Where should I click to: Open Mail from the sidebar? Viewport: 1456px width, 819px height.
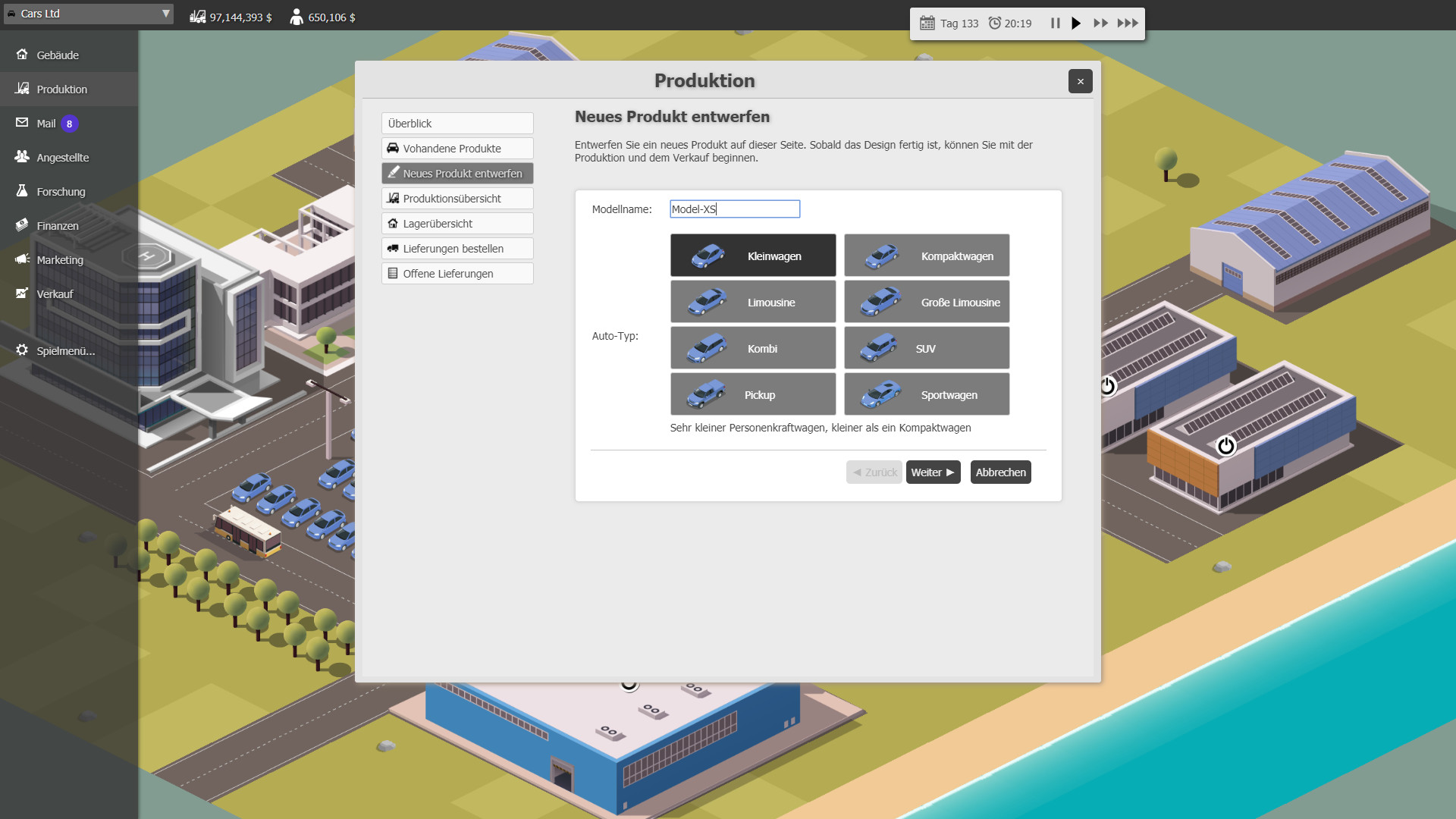(x=46, y=124)
